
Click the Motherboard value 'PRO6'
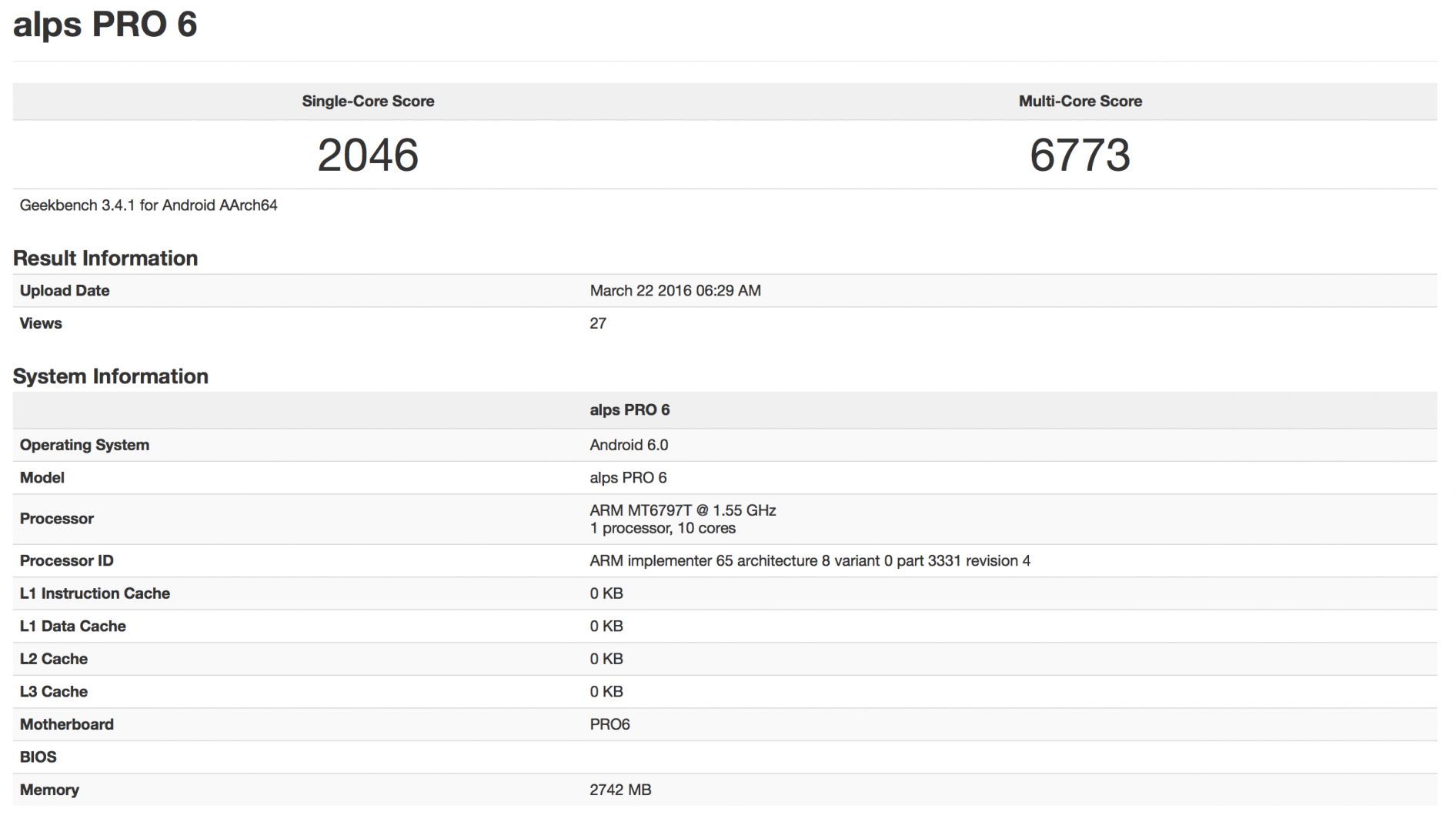pyautogui.click(x=609, y=724)
